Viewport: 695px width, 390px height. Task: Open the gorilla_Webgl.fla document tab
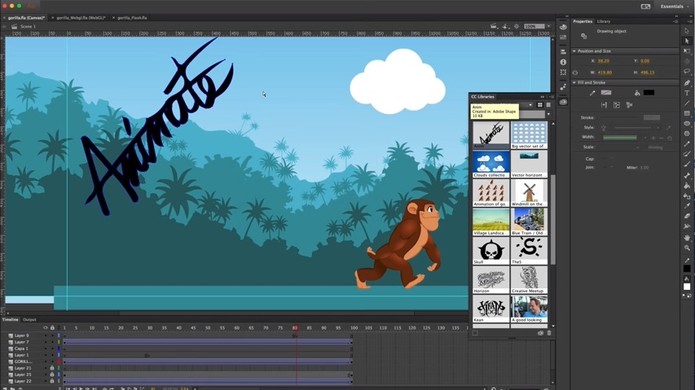81,18
